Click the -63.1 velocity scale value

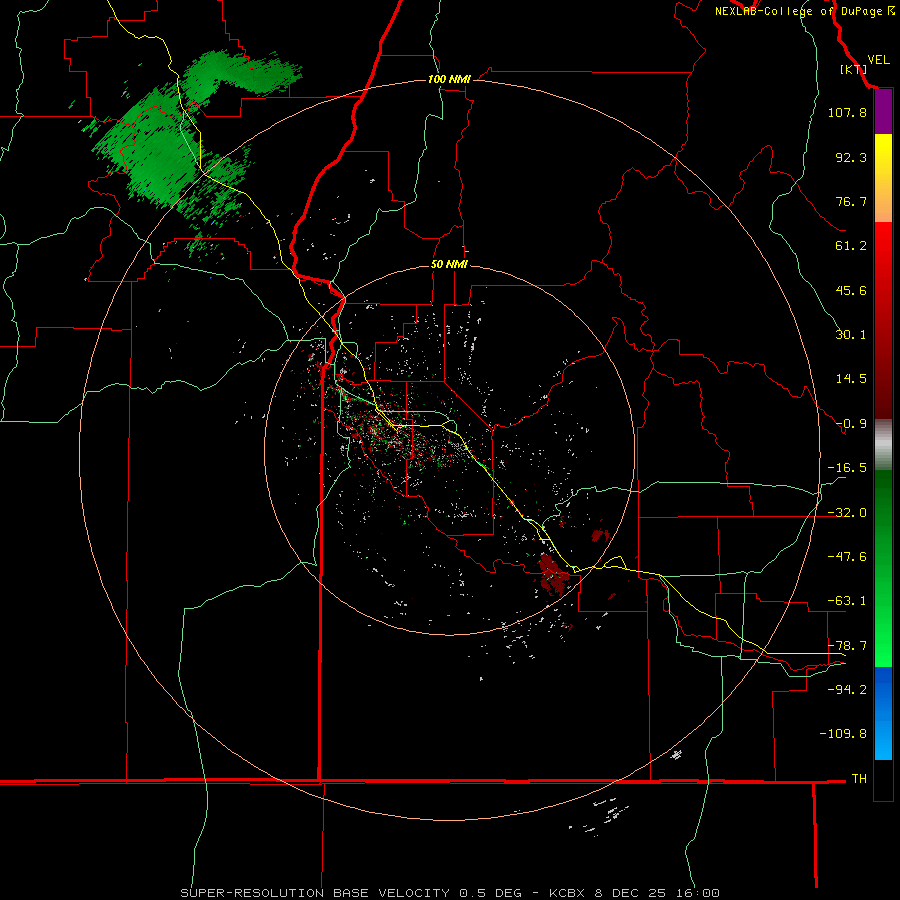847,600
